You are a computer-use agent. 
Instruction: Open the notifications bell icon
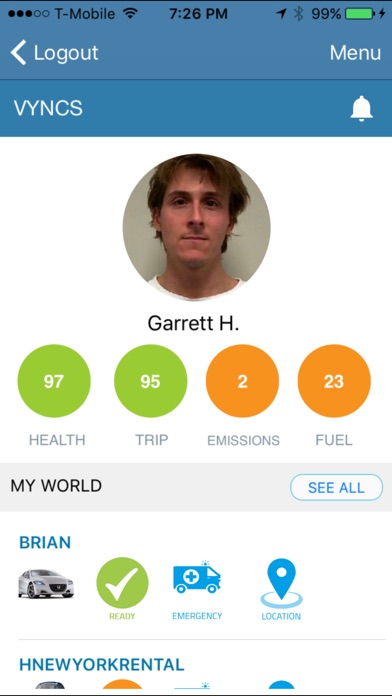pos(361,108)
